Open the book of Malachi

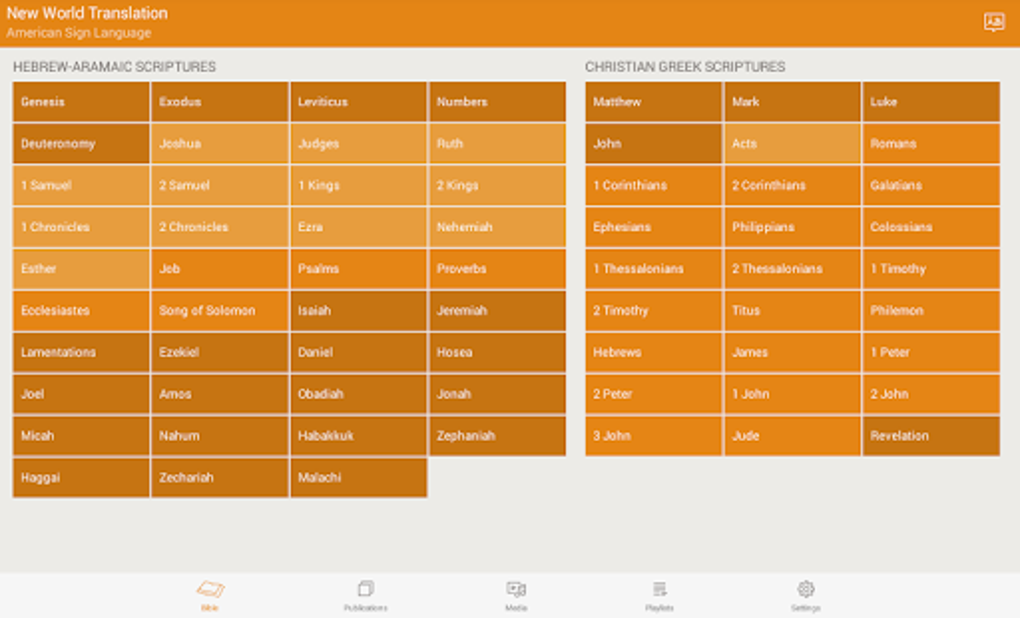359,477
